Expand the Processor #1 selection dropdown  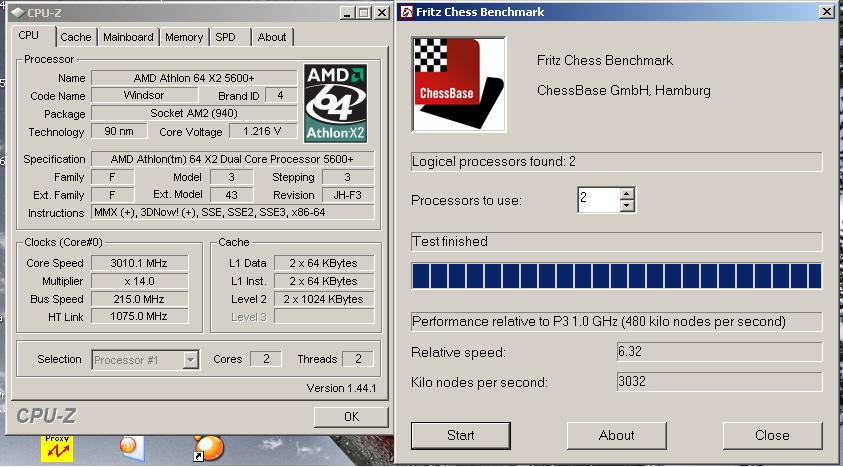(x=190, y=360)
